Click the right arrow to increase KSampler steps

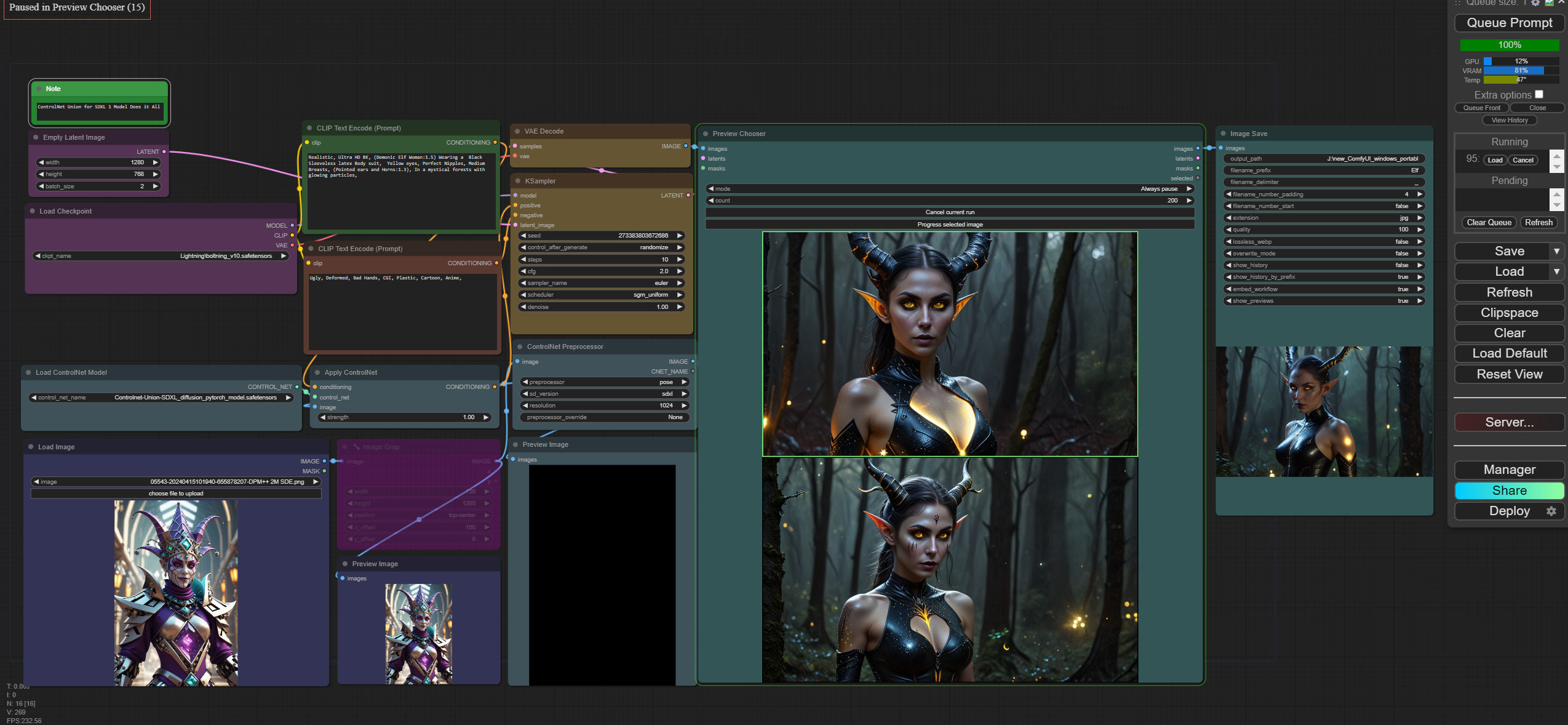pos(680,259)
